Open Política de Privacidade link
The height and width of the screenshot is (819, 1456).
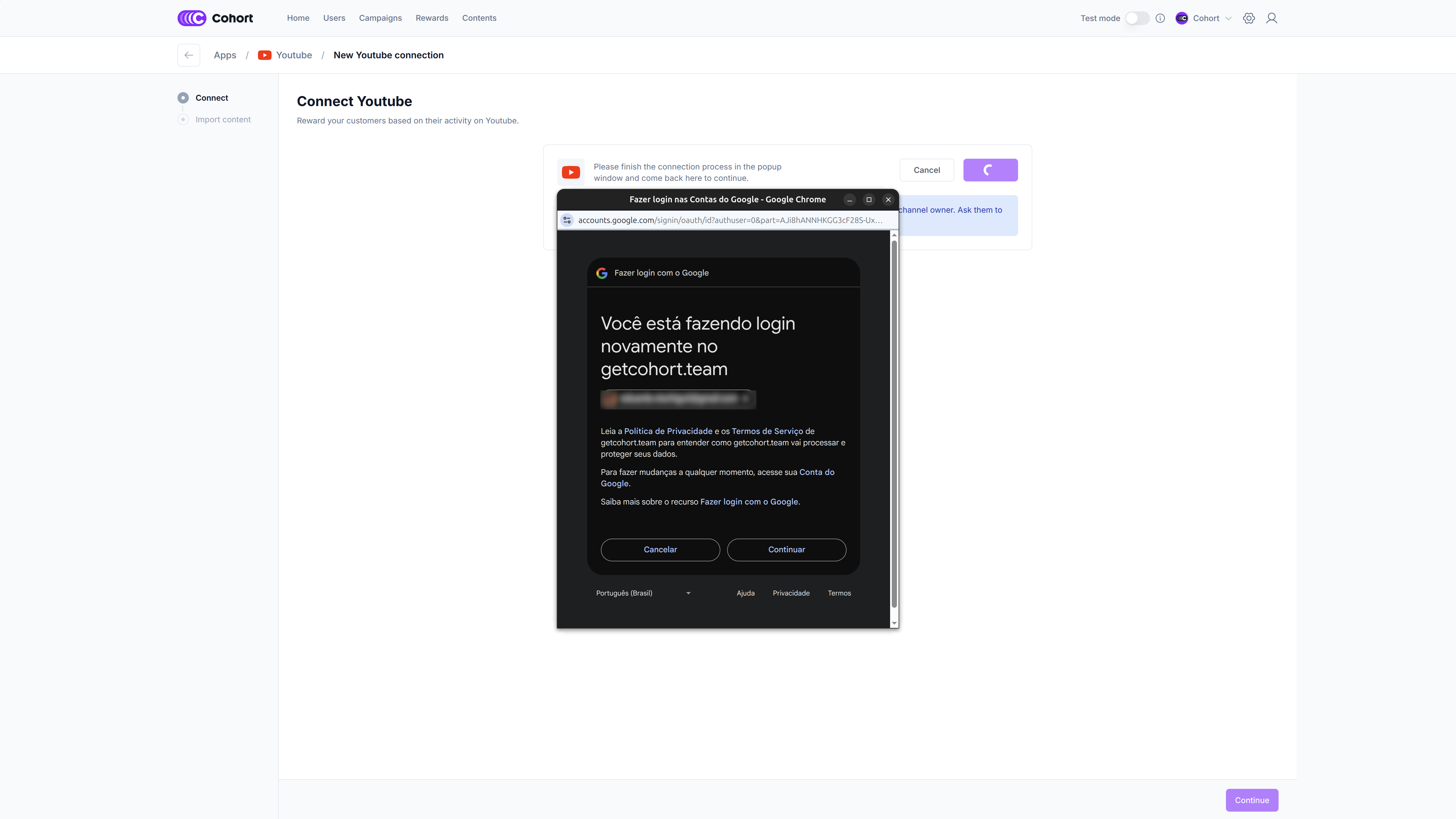[668, 431]
